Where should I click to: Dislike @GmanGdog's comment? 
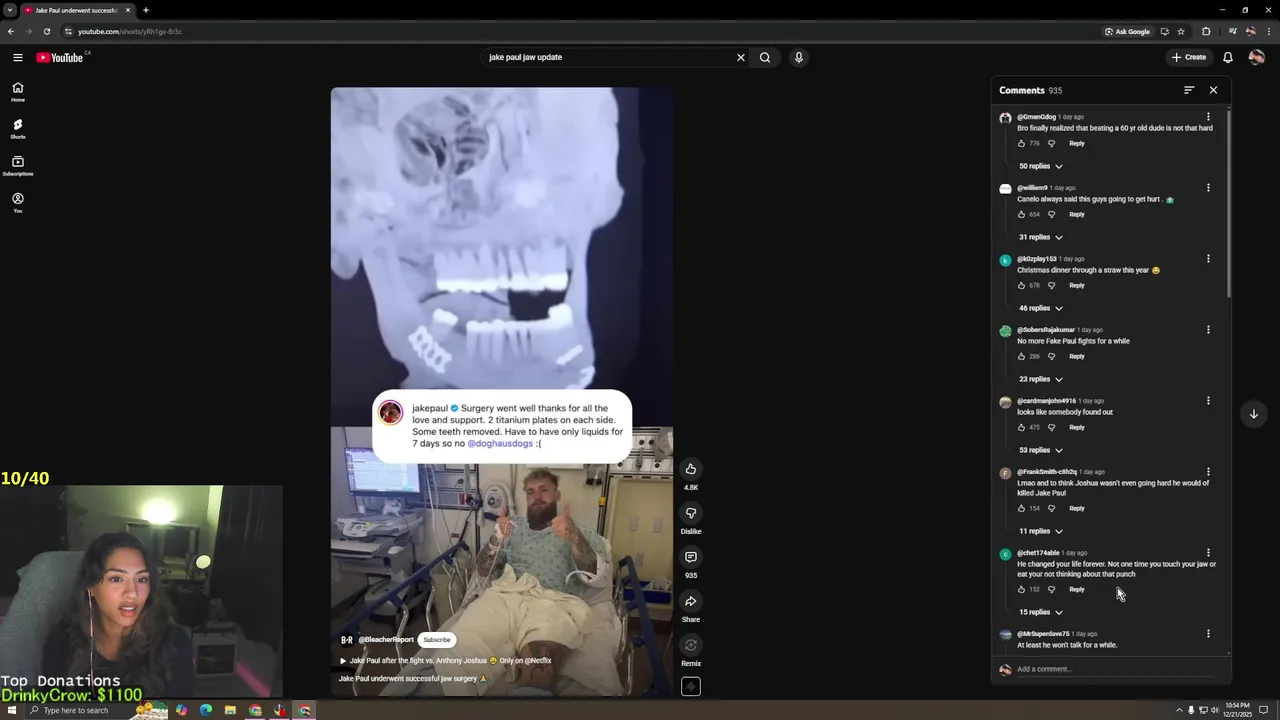click(1051, 143)
